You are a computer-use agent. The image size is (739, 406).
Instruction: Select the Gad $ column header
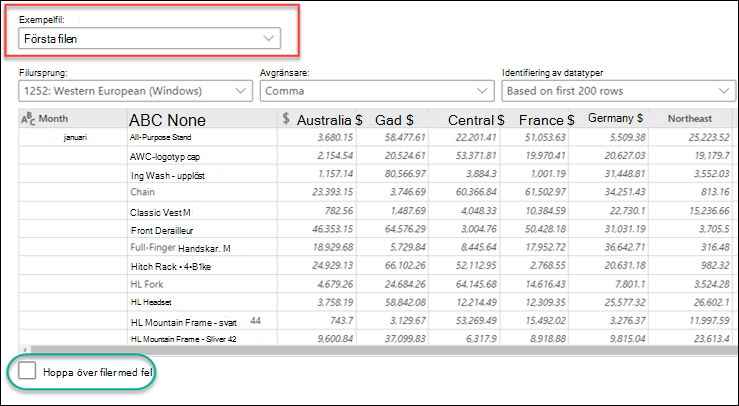point(393,119)
